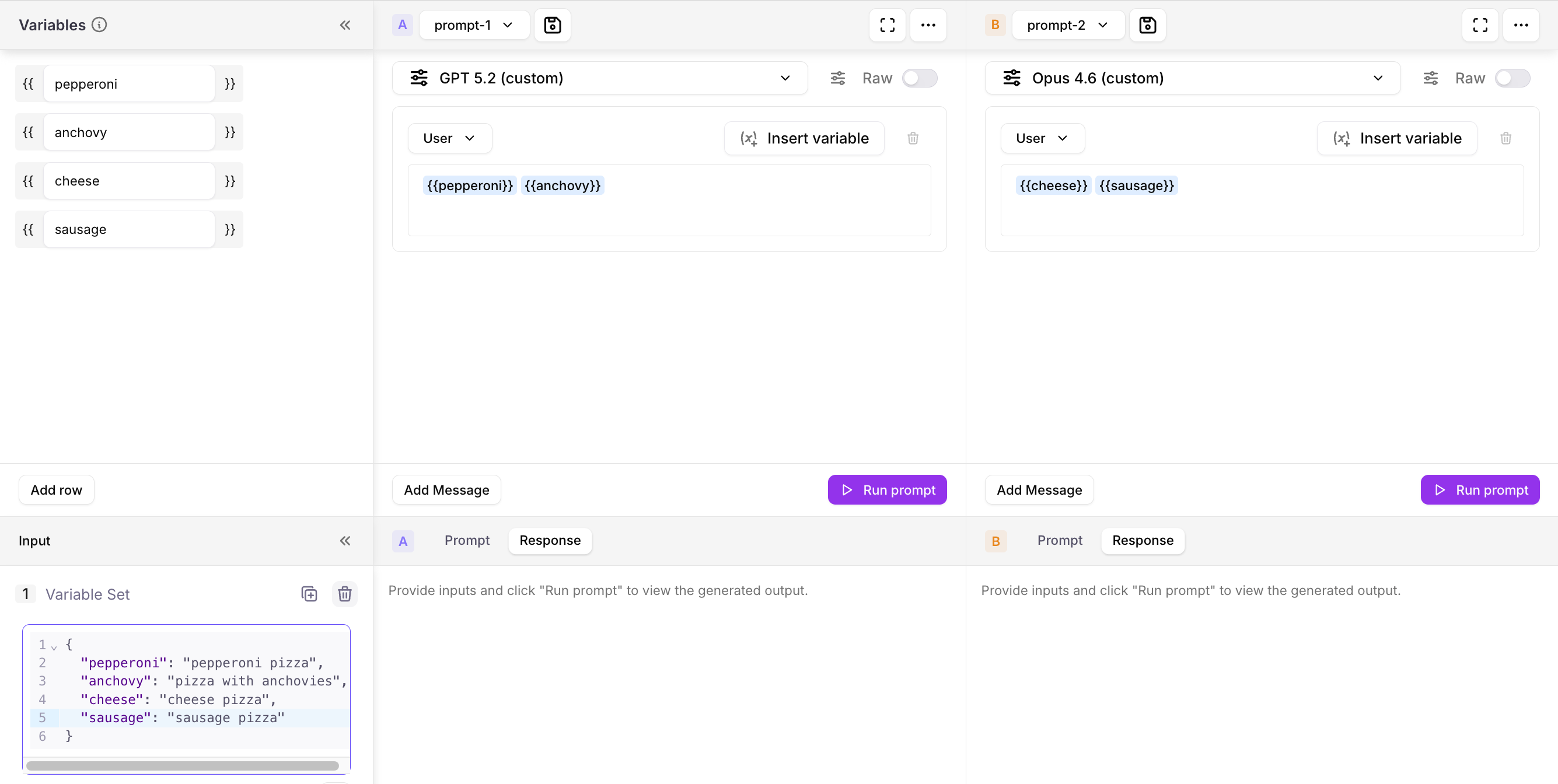Show Variables info tooltip icon
The width and height of the screenshot is (1558, 784).
[99, 24]
